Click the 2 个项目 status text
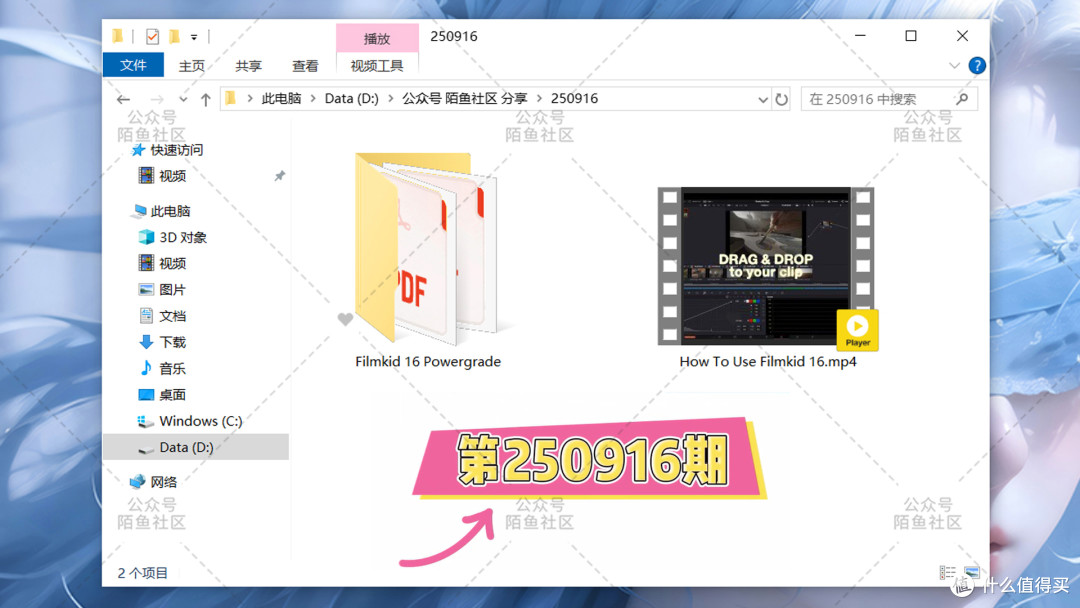1080x608 pixels. [143, 573]
